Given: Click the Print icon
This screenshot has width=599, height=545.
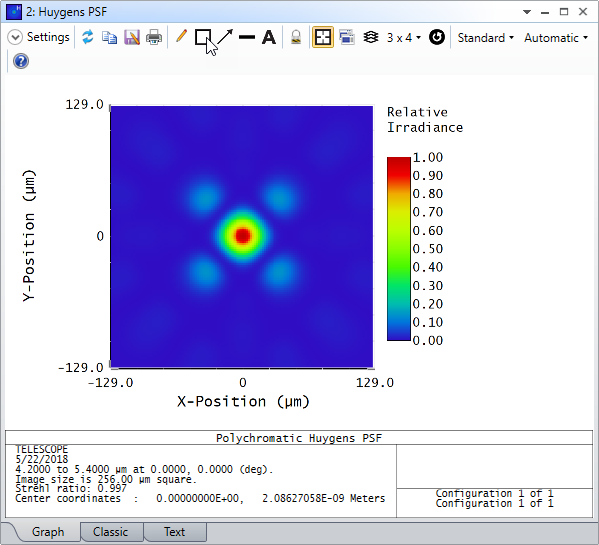Looking at the screenshot, I should (154, 37).
